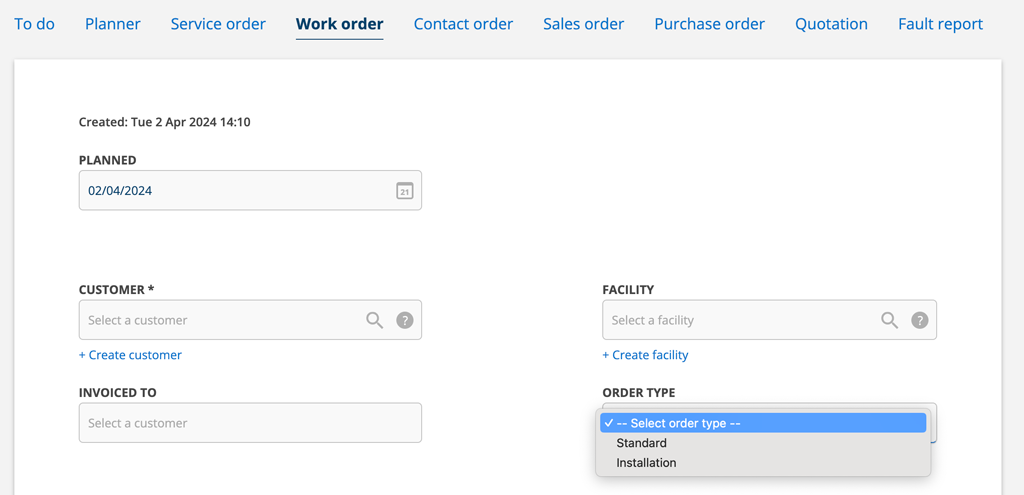Click the customer search magnifier icon

(374, 320)
